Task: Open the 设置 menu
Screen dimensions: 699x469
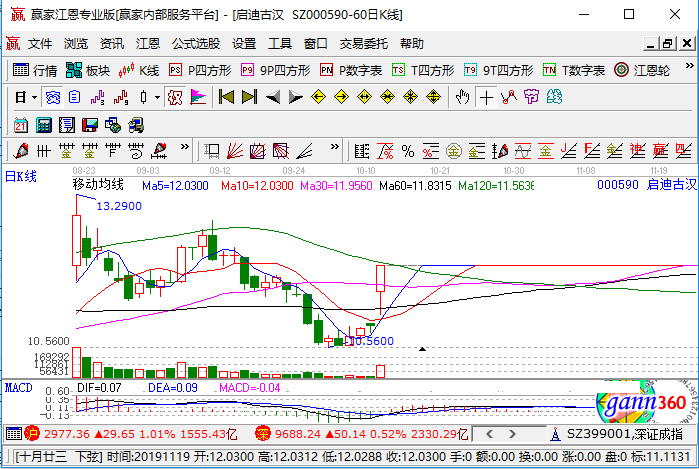Action: [x=244, y=44]
